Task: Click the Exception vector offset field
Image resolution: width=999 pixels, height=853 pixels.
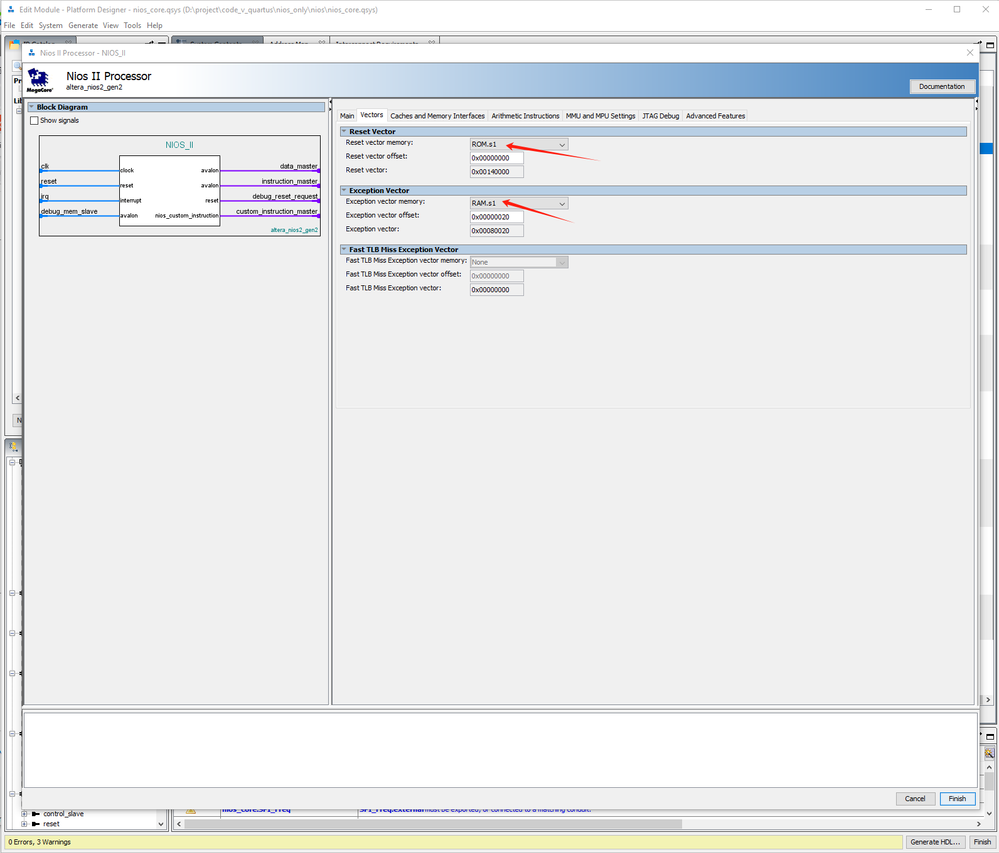Action: (x=496, y=217)
